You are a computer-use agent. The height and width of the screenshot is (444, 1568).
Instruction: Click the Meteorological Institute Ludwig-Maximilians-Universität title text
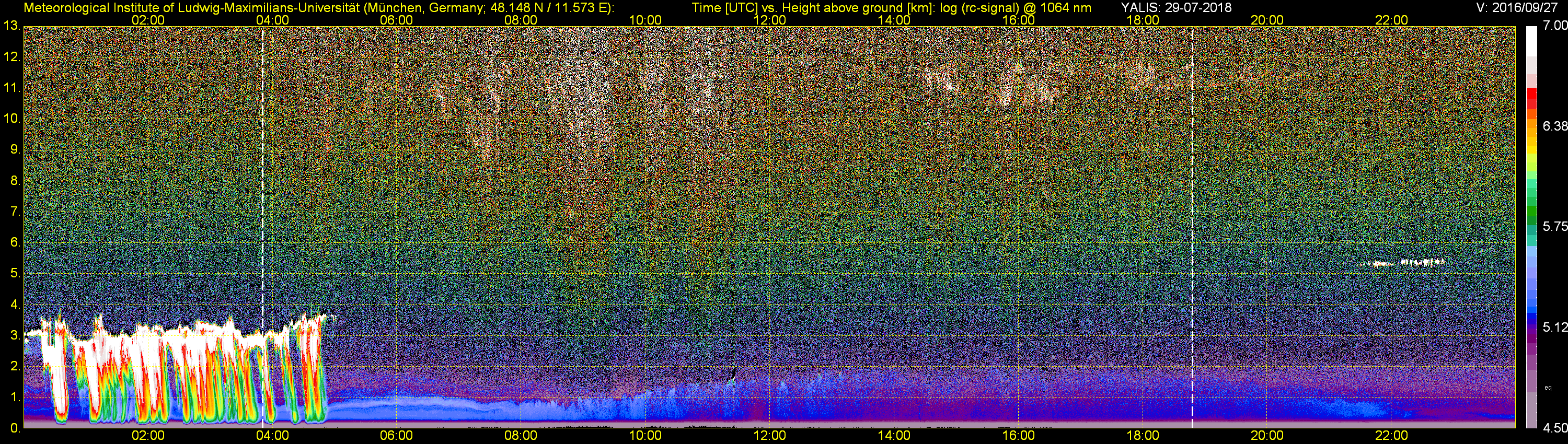318,8
